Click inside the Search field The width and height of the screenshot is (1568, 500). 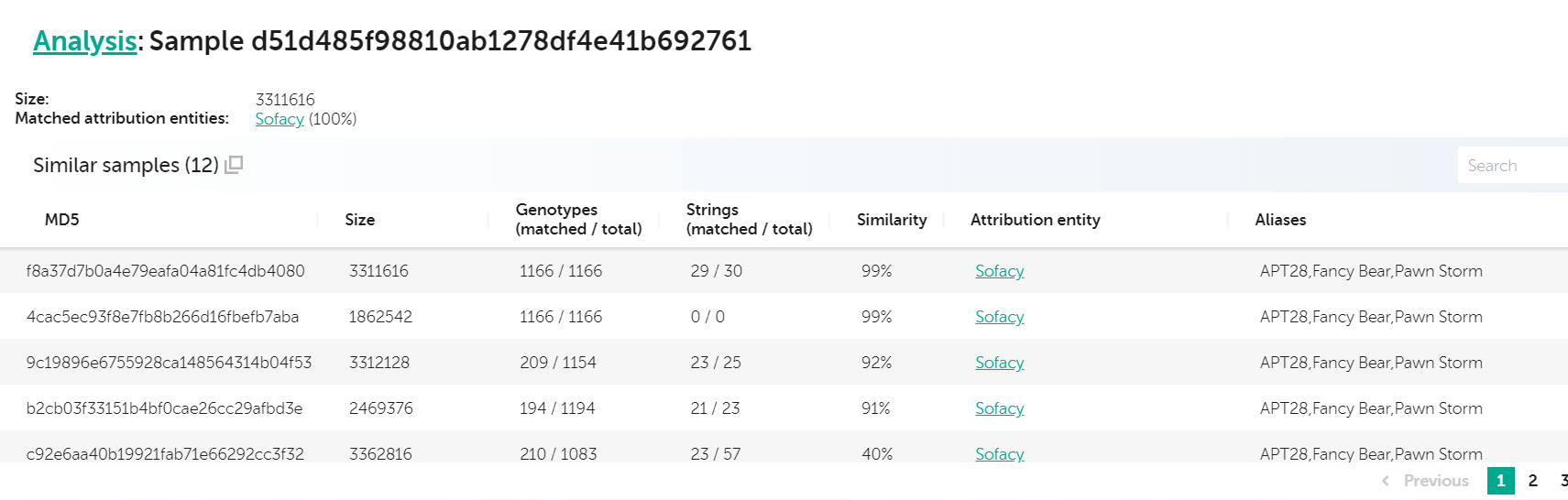[1510, 166]
